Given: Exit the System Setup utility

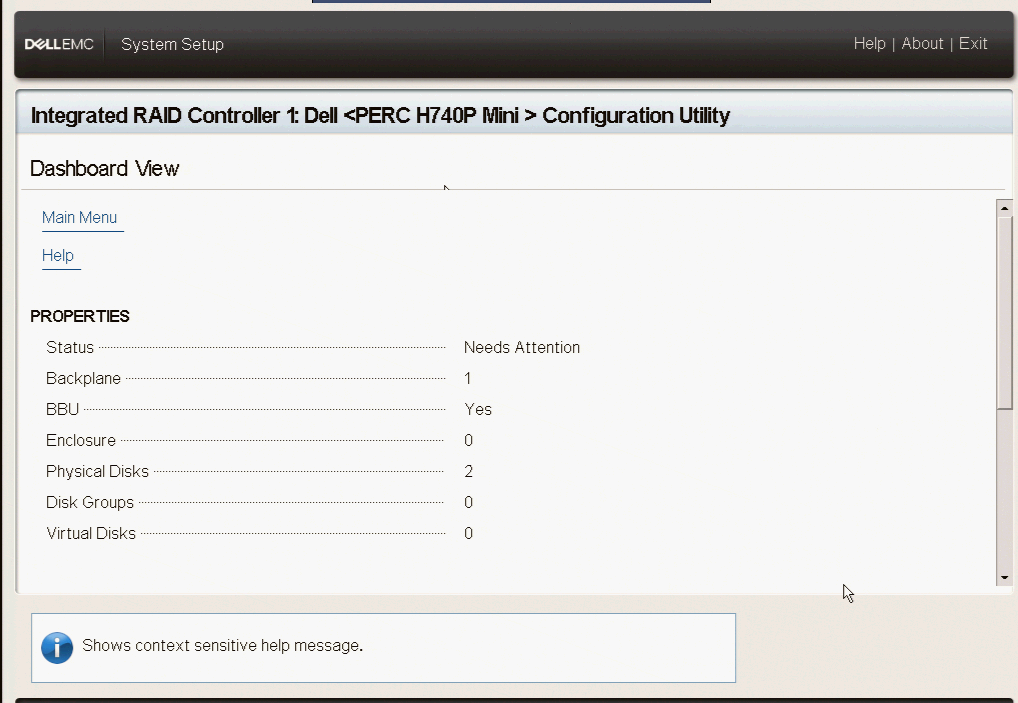Looking at the screenshot, I should point(973,44).
